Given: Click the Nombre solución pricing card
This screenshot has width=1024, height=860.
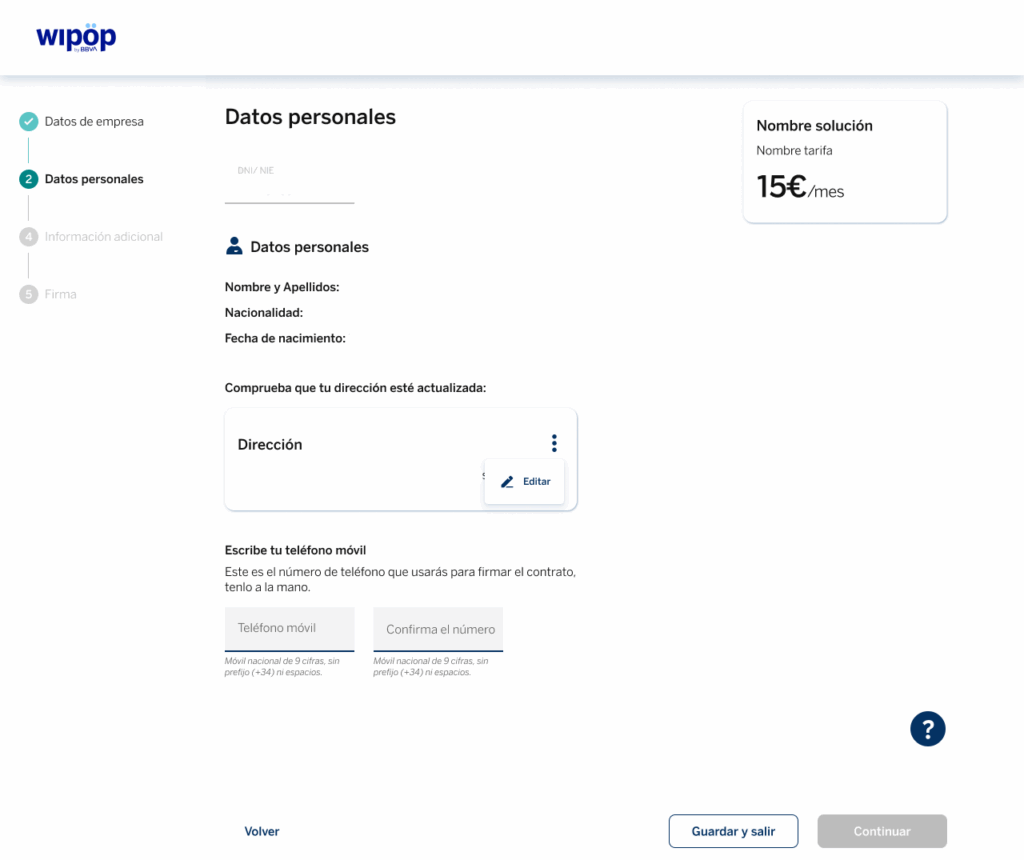Looking at the screenshot, I should point(844,162).
